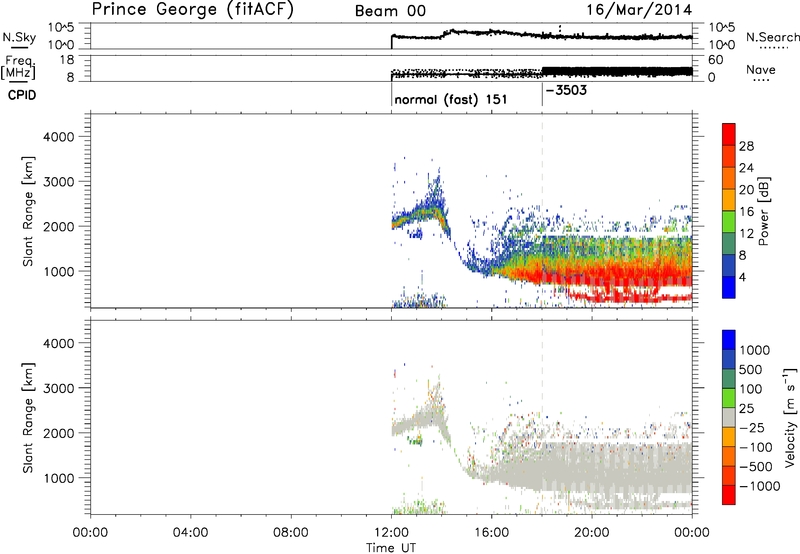Viewport: 800px width, 554px height.
Task: Click the '04:00' time tick label
Action: pos(190,533)
